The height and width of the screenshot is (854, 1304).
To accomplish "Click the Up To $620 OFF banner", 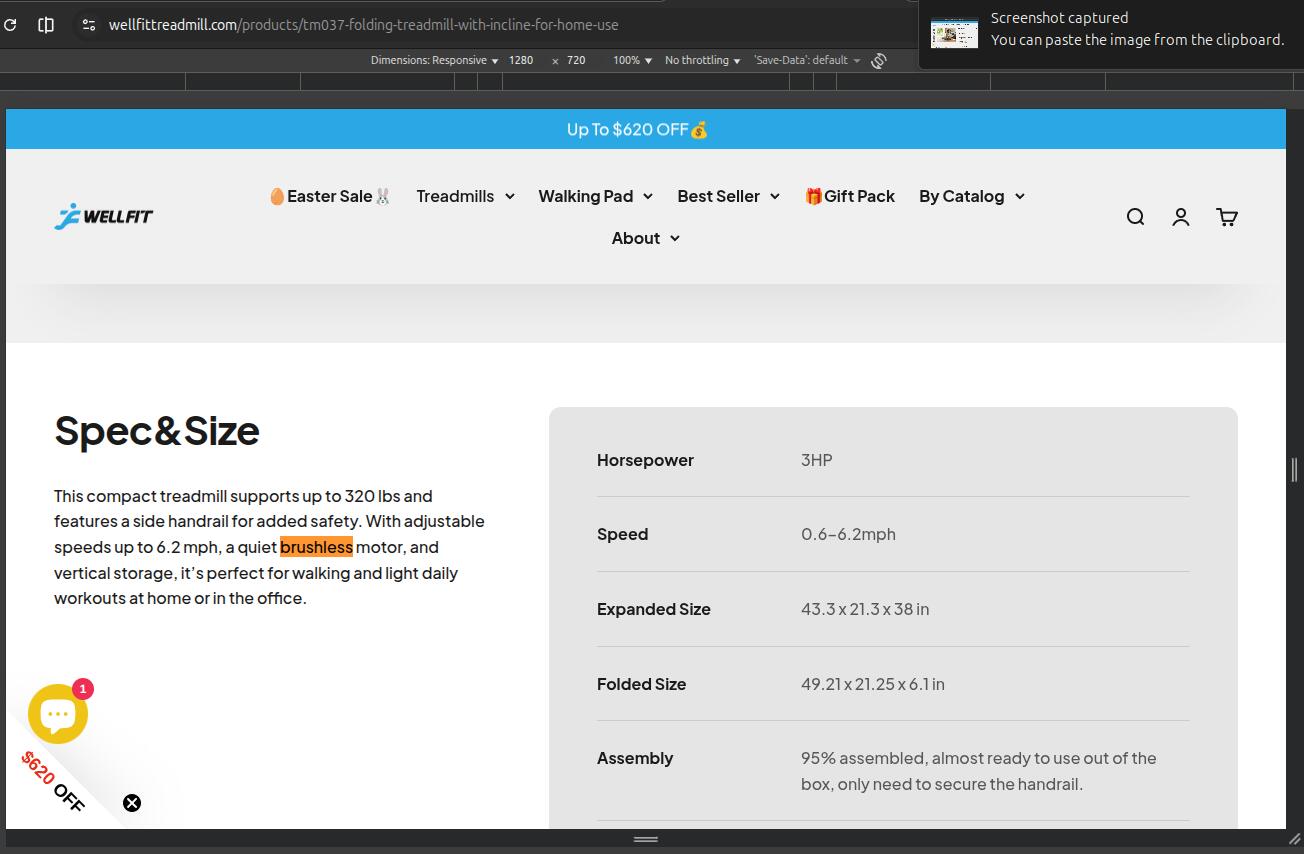I will click(637, 129).
